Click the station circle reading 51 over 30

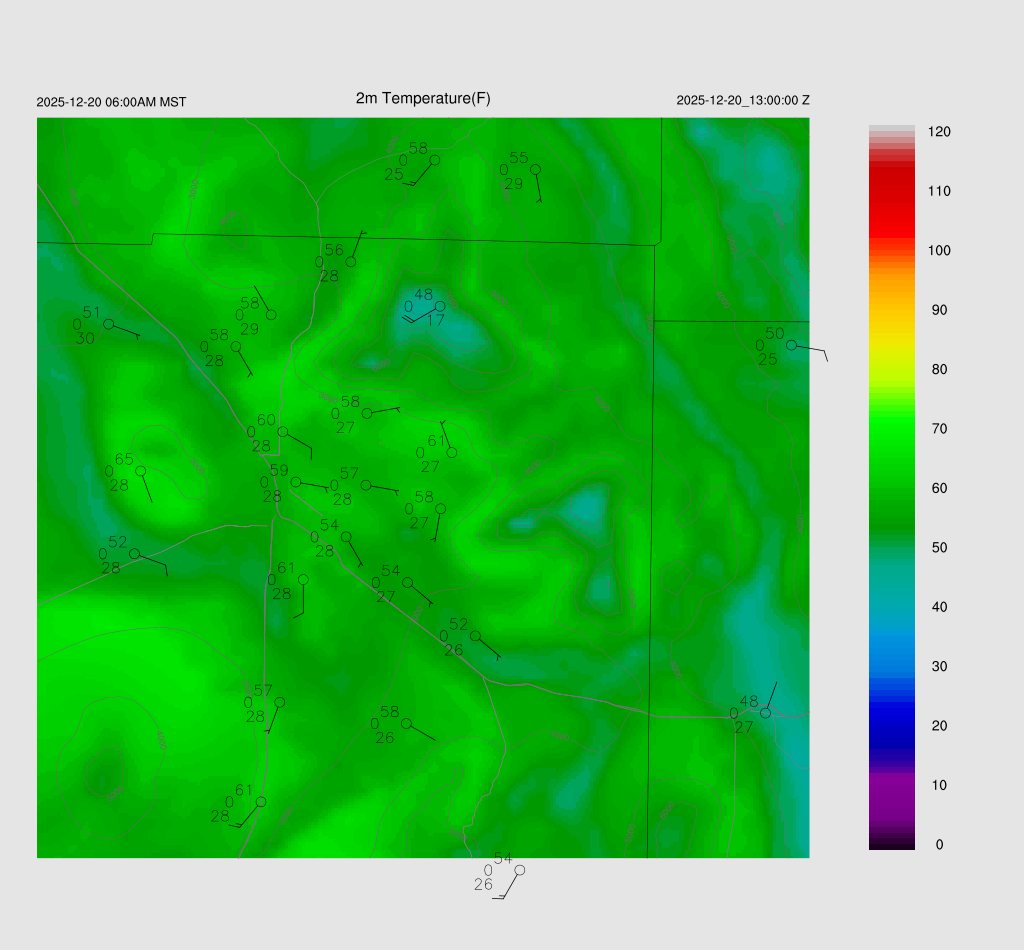click(x=108, y=324)
